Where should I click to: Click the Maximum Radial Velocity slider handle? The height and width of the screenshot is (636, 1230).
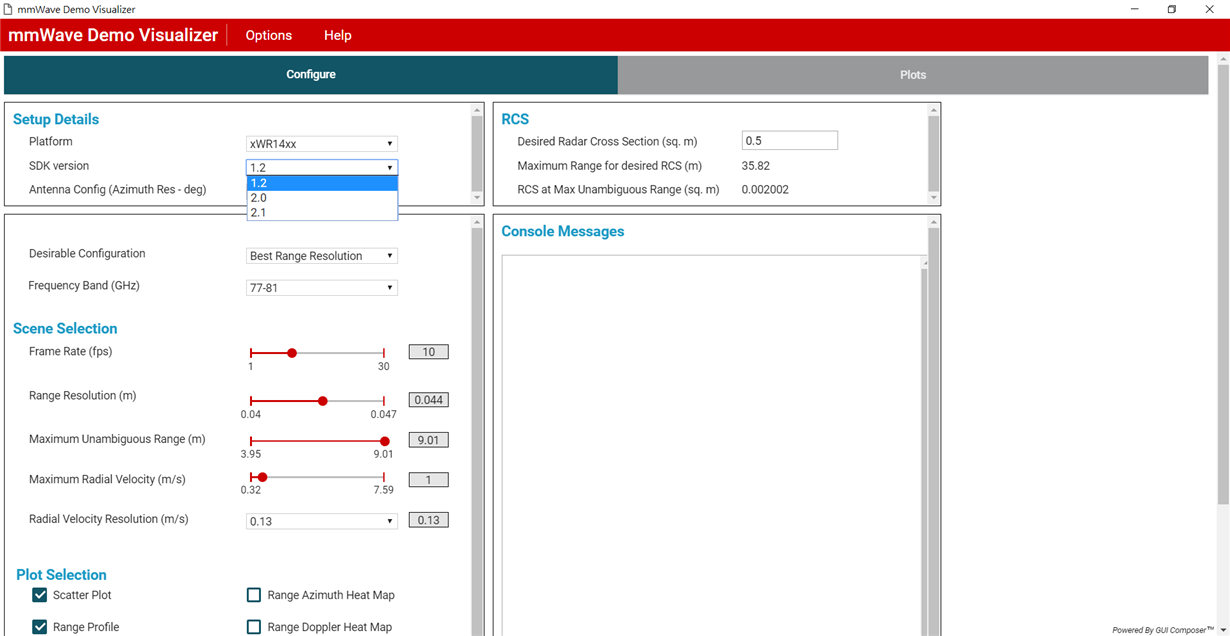(262, 477)
